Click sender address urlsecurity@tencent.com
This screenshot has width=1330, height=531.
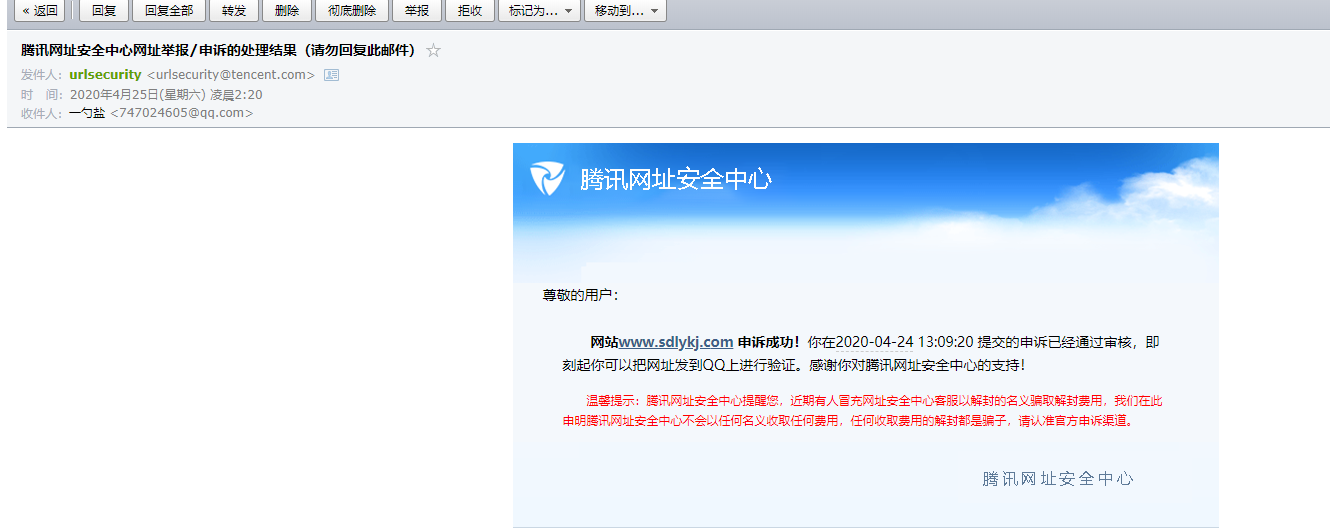[x=231, y=75]
